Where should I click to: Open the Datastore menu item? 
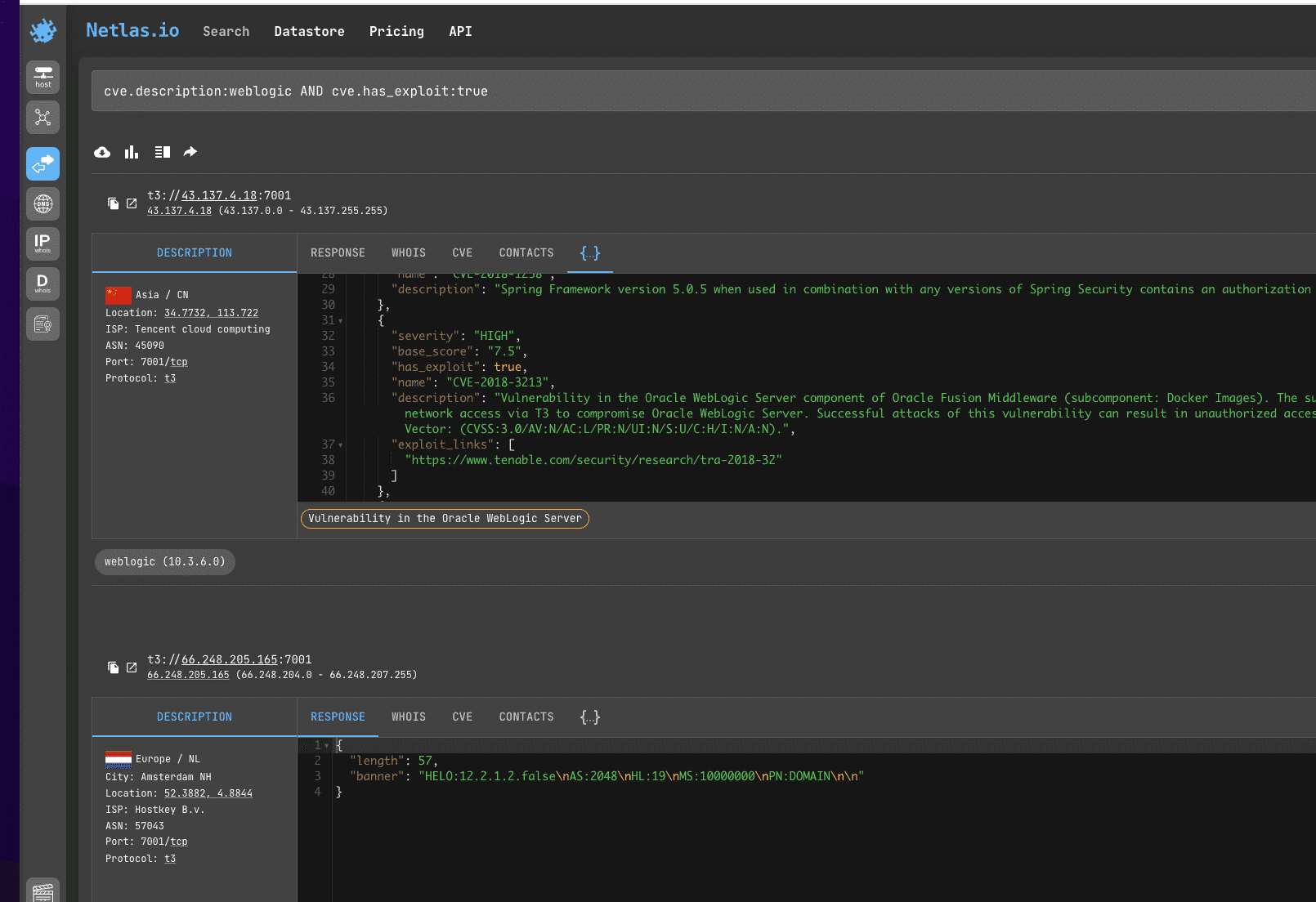[x=309, y=31]
